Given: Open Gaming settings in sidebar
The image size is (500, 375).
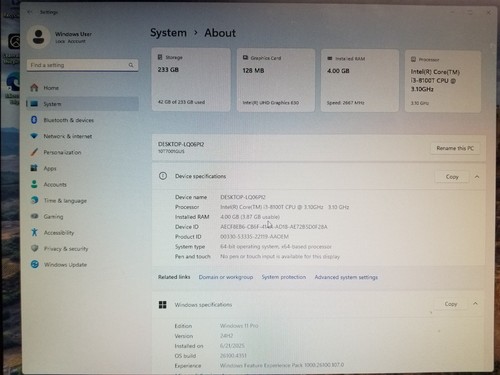Looking at the screenshot, I should [x=82, y=216].
